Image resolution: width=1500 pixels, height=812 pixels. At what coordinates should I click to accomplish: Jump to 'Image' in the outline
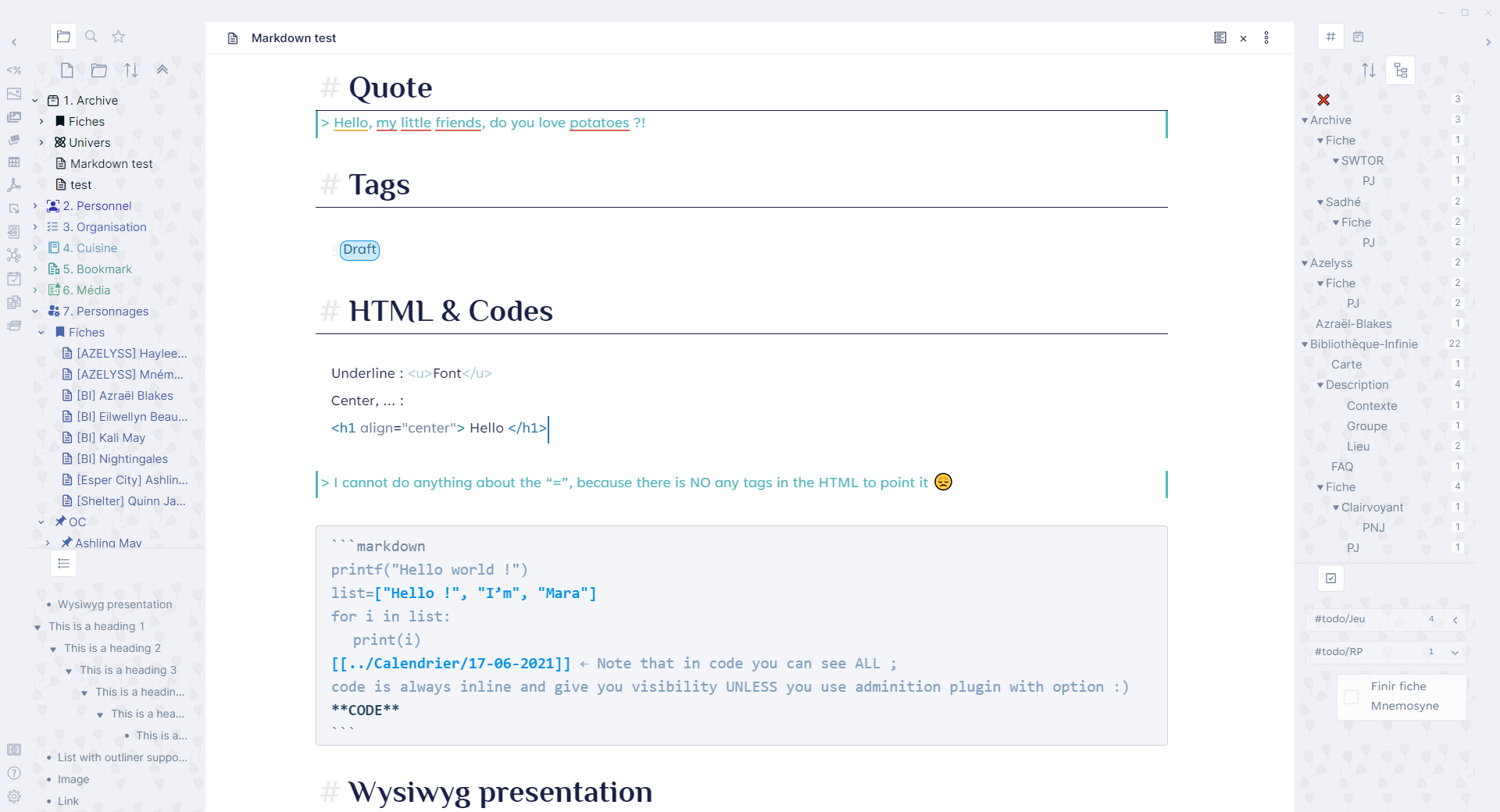tap(73, 779)
